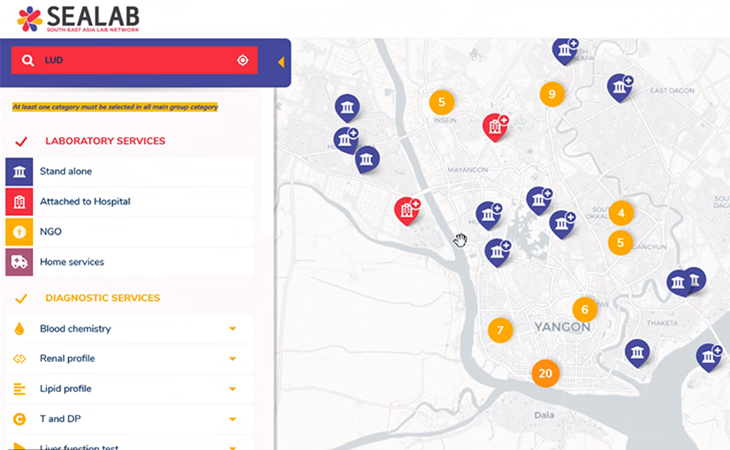Expand the Lipid profile dropdown arrow
730x450 pixels.
[233, 389]
